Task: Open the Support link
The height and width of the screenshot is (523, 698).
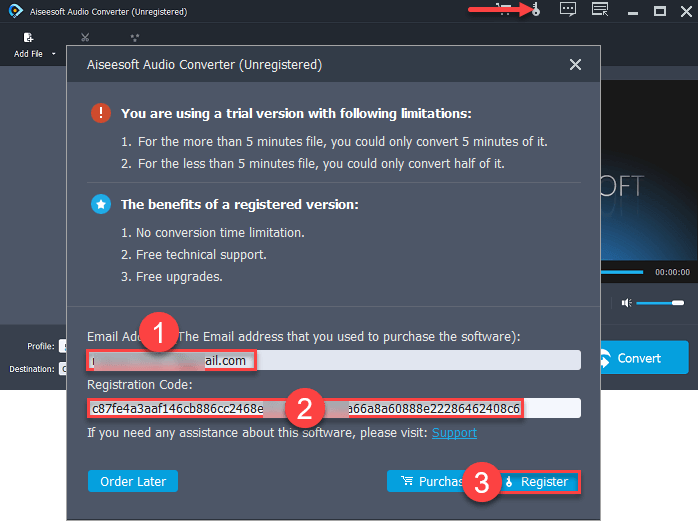Action: coord(454,433)
